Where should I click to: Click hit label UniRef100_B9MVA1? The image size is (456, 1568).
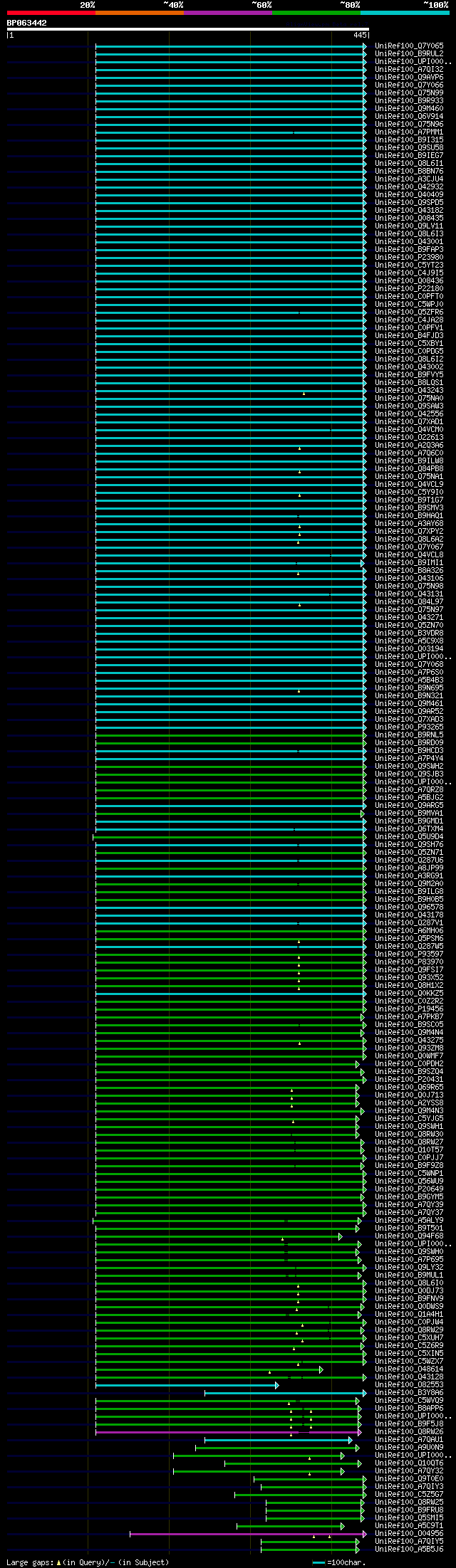[x=409, y=814]
